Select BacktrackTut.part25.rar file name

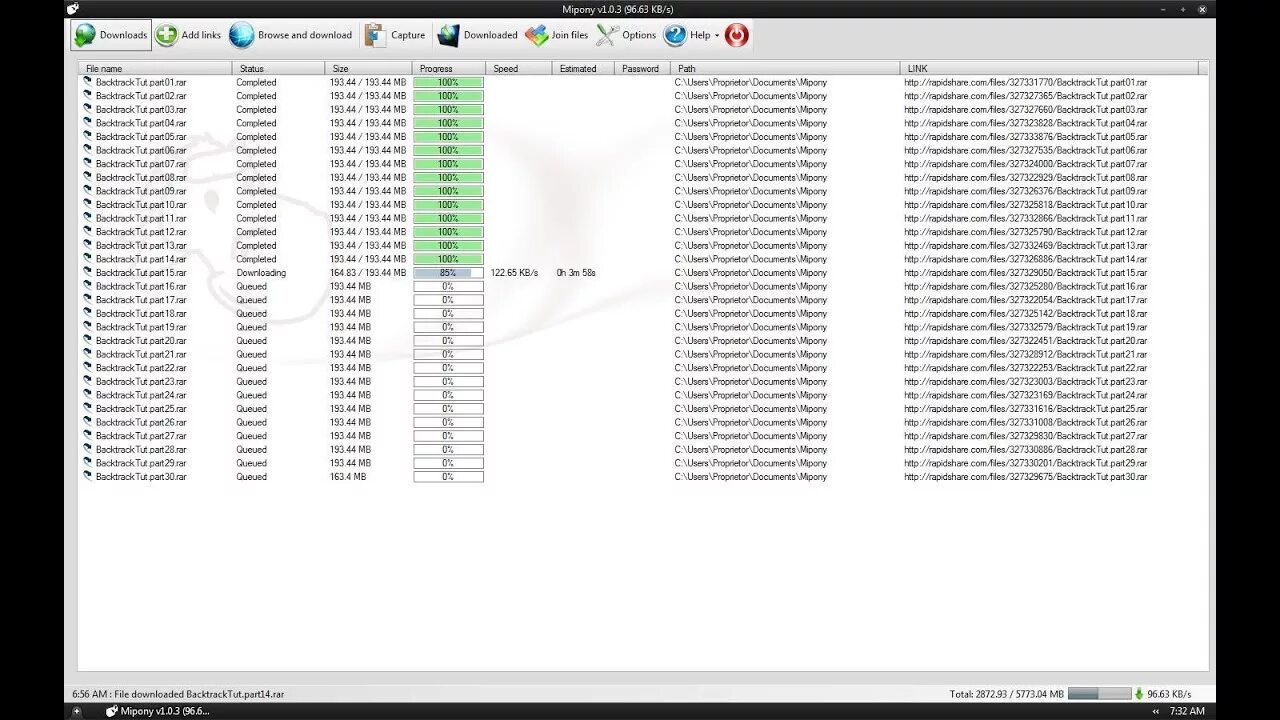[x=141, y=409]
